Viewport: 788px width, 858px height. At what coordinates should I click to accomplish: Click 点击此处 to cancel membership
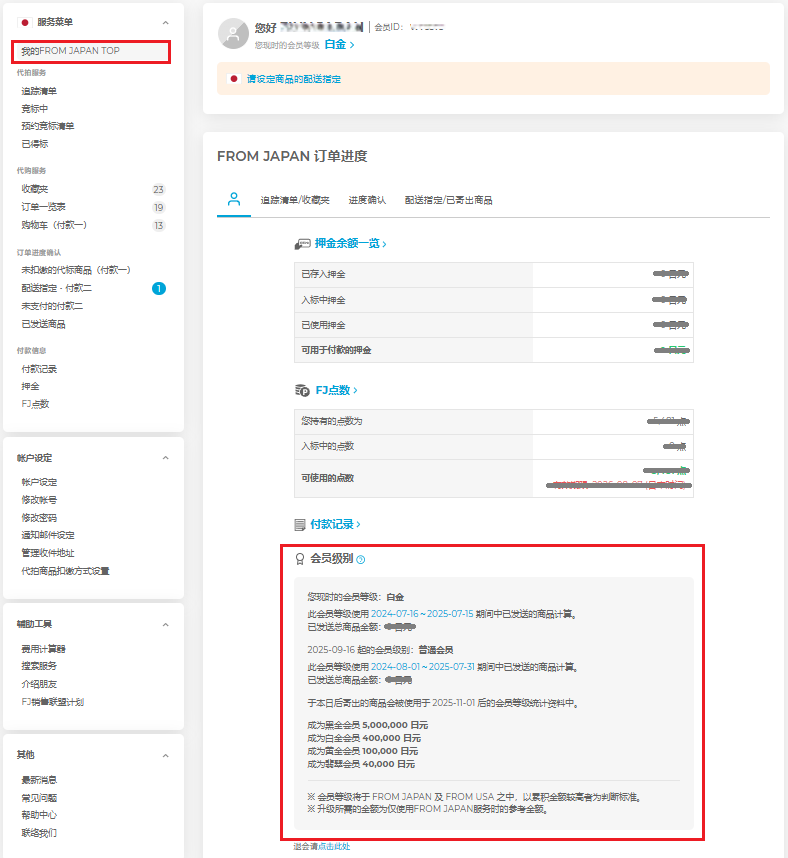click(x=334, y=847)
